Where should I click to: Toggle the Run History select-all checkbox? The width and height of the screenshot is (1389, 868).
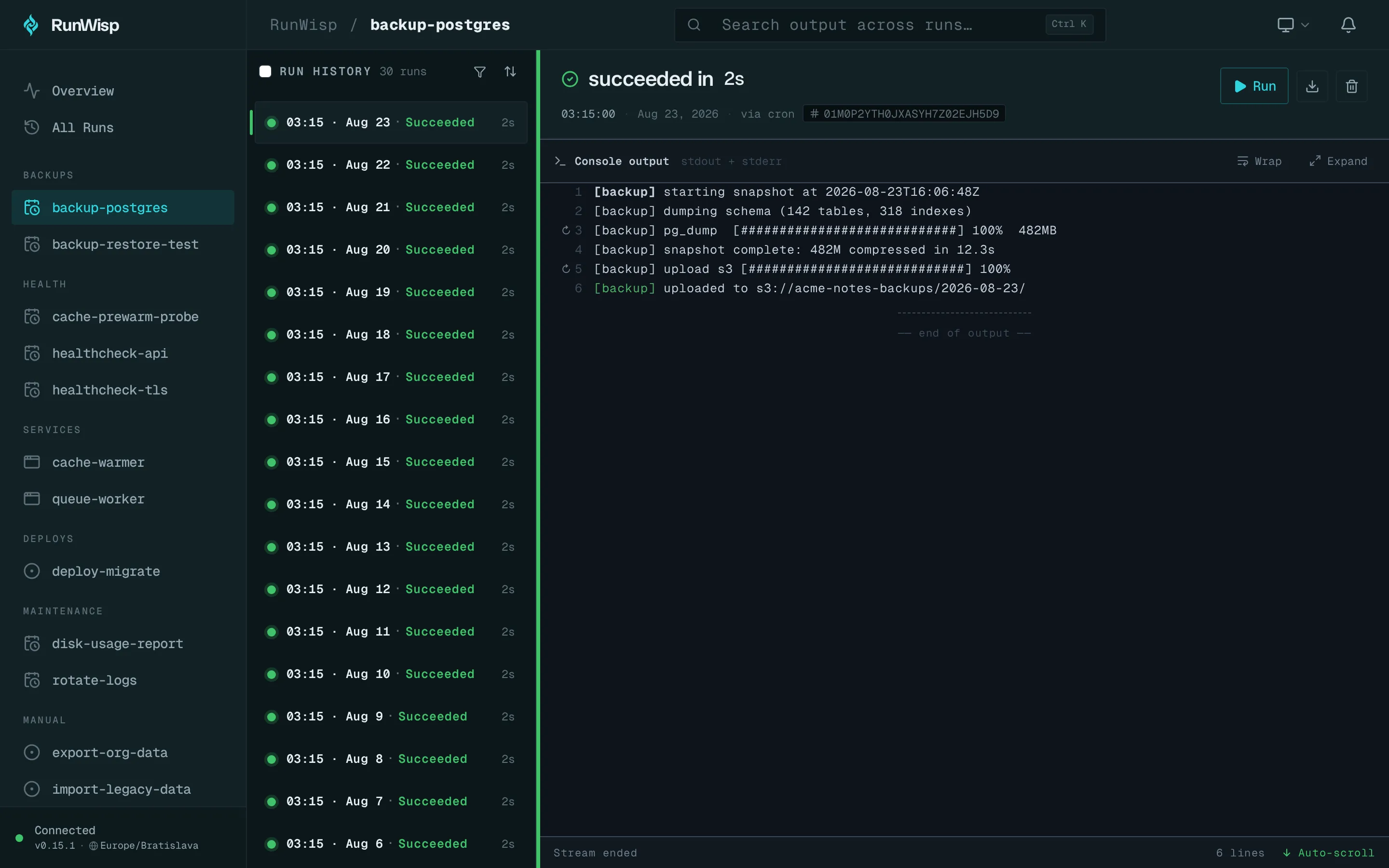click(x=265, y=72)
